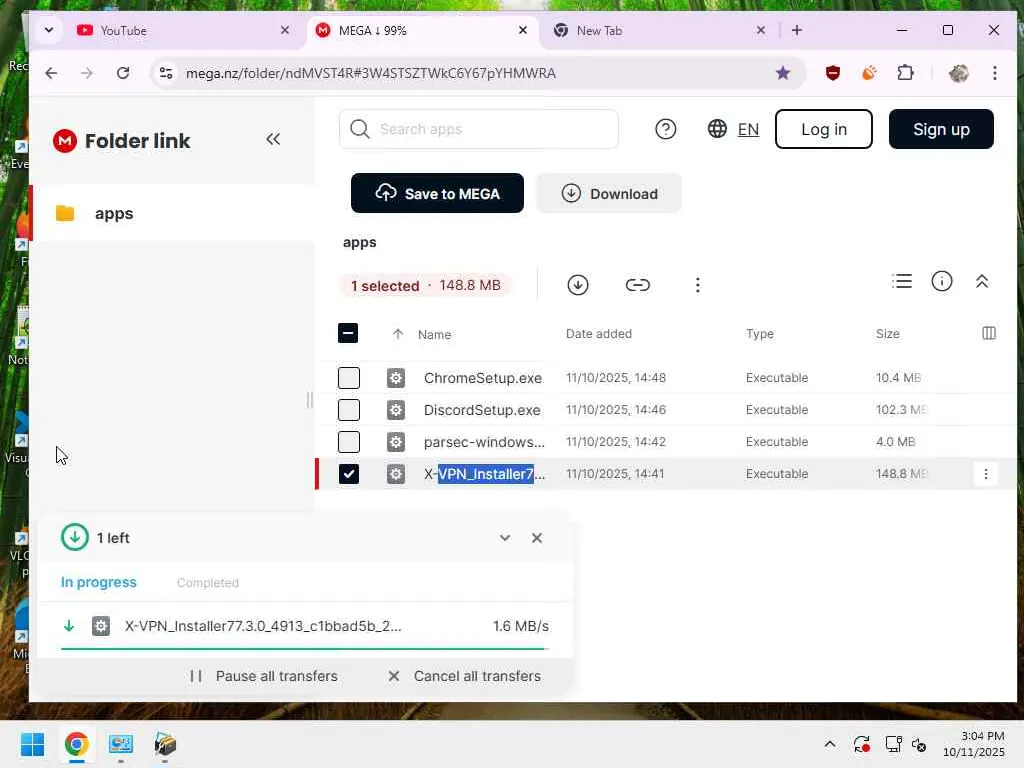Image resolution: width=1024 pixels, height=768 pixels.
Task: Click the get link chain icon
Action: point(637,285)
